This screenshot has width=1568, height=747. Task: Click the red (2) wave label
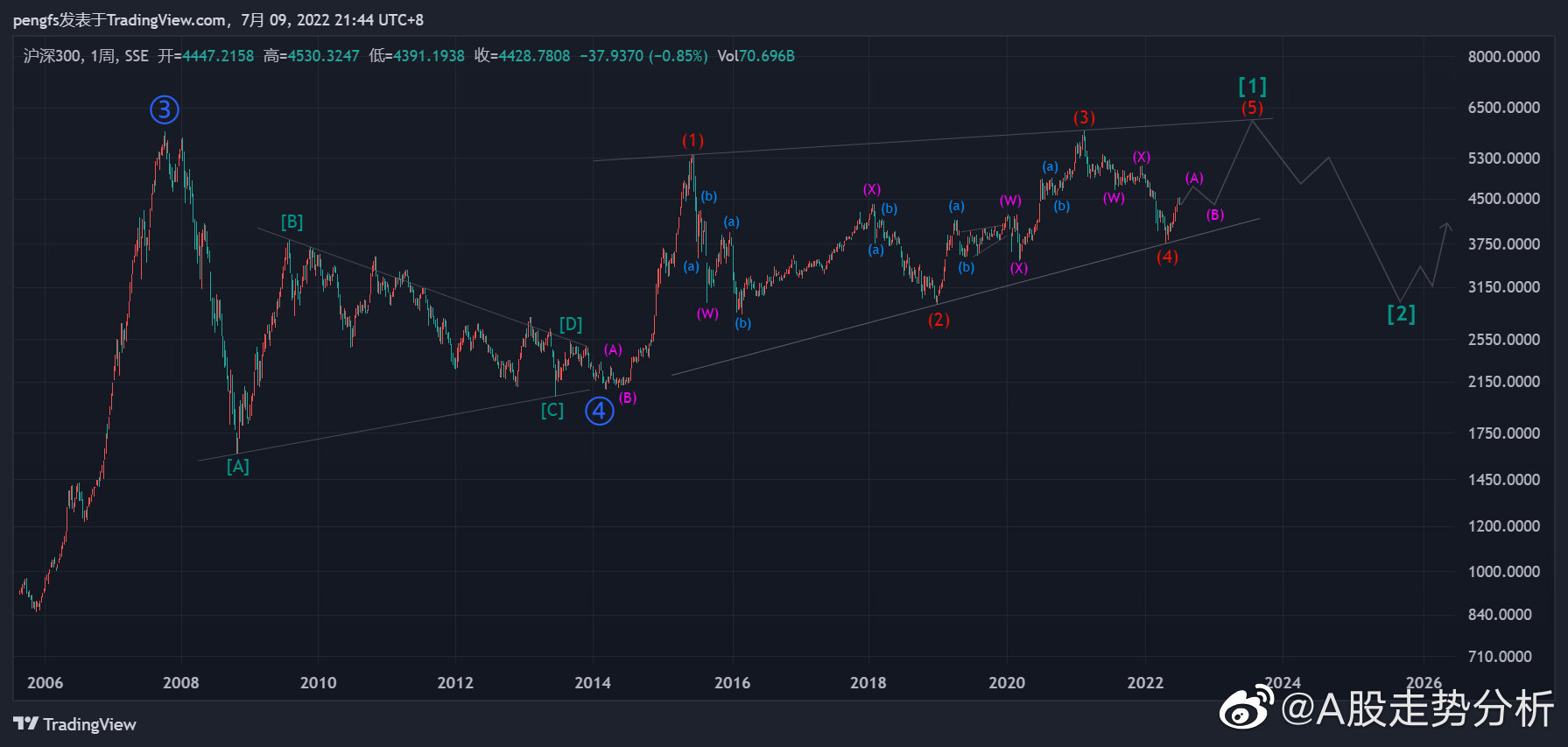tap(939, 320)
